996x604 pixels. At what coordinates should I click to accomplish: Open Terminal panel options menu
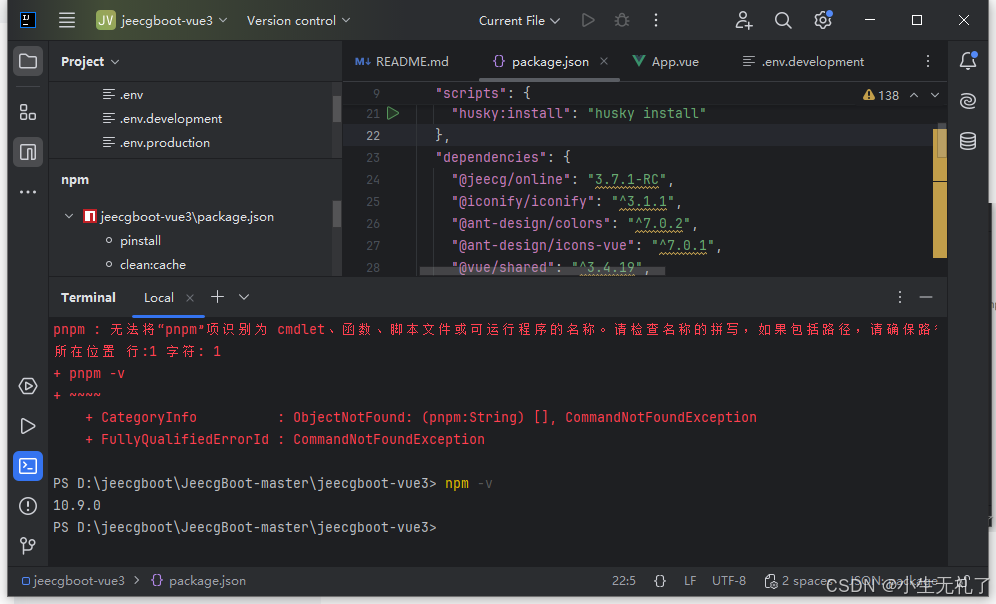tap(899, 297)
